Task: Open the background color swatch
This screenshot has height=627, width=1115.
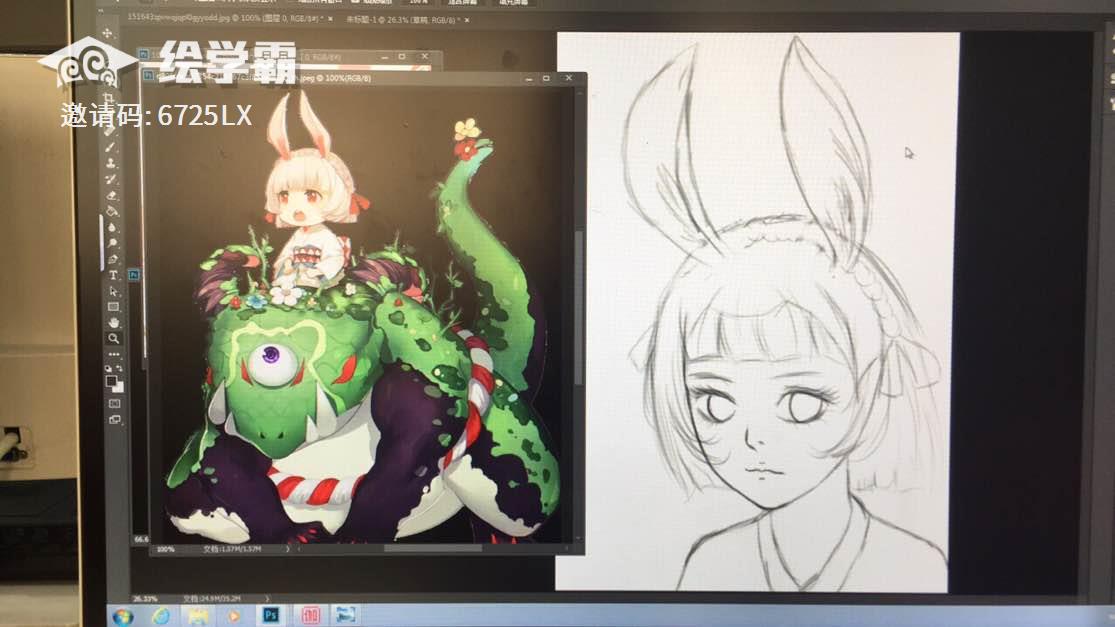Action: click(x=118, y=387)
